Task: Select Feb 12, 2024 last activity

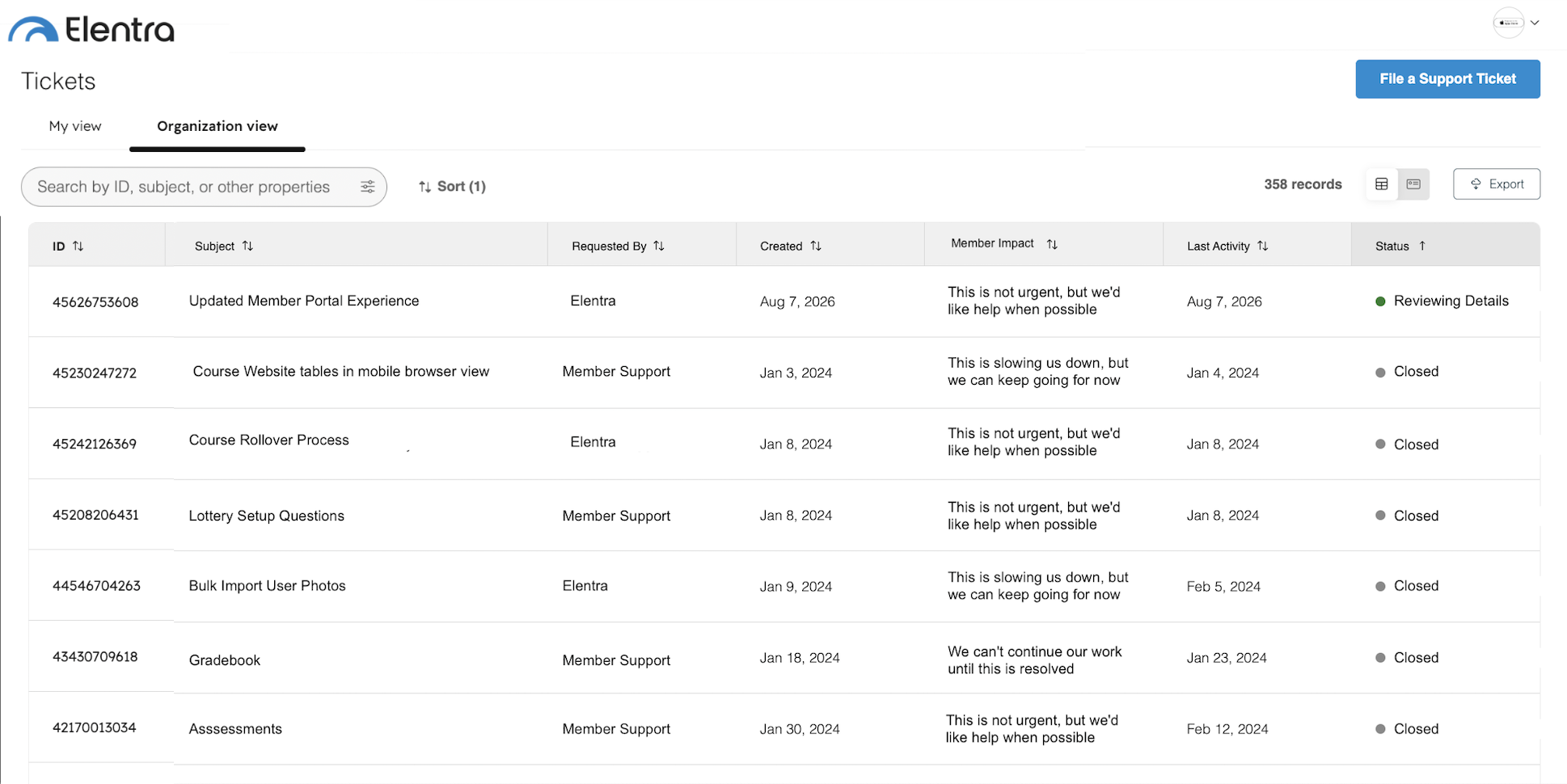Action: pyautogui.click(x=1227, y=729)
